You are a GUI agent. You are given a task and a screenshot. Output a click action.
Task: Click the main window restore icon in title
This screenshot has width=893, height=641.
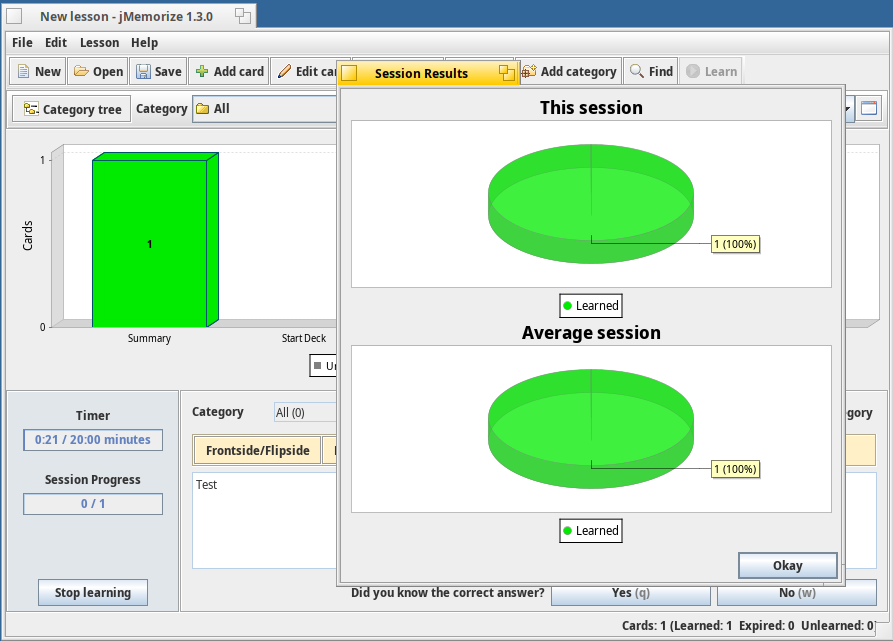pos(243,16)
